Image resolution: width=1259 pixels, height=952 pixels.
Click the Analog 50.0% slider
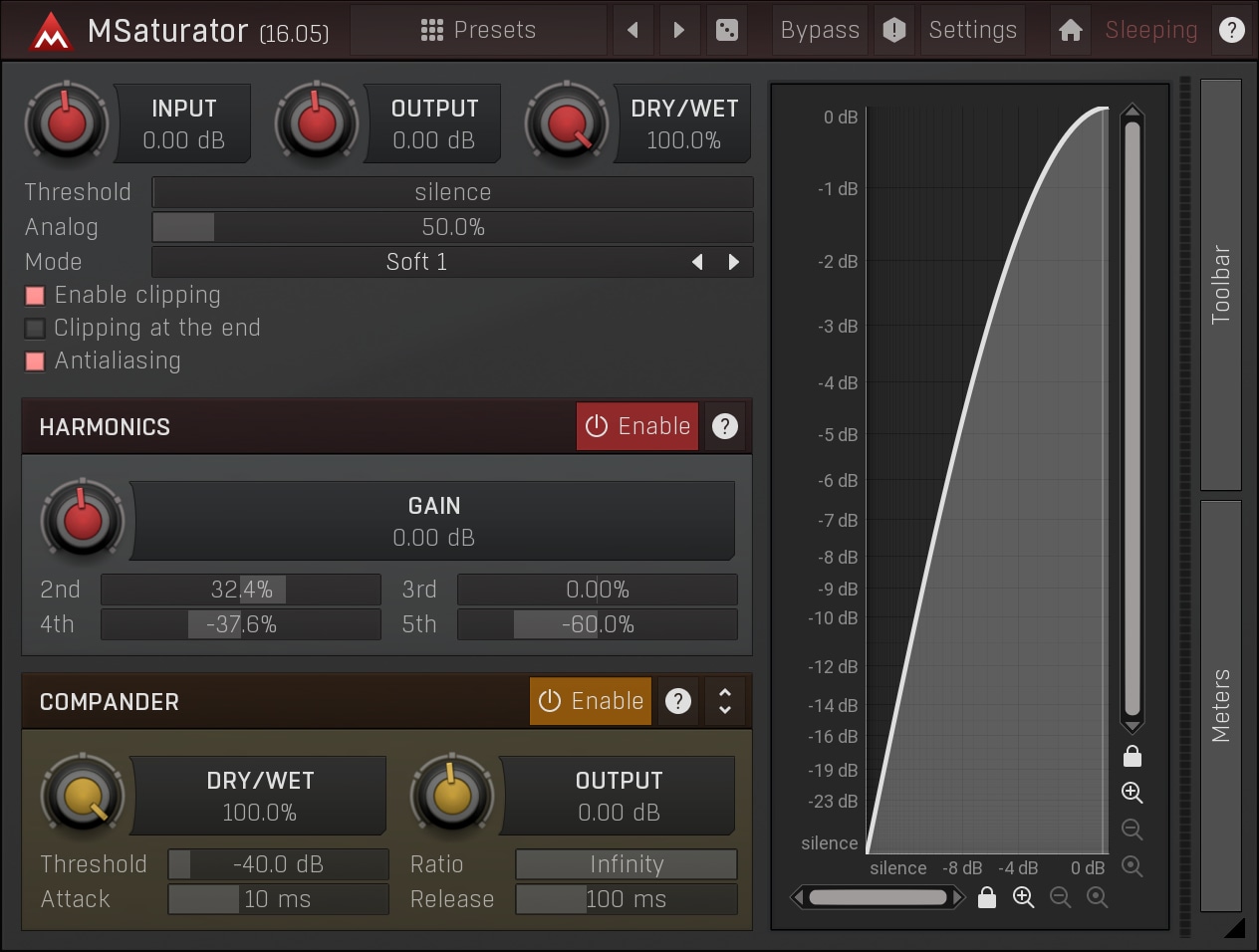452,227
